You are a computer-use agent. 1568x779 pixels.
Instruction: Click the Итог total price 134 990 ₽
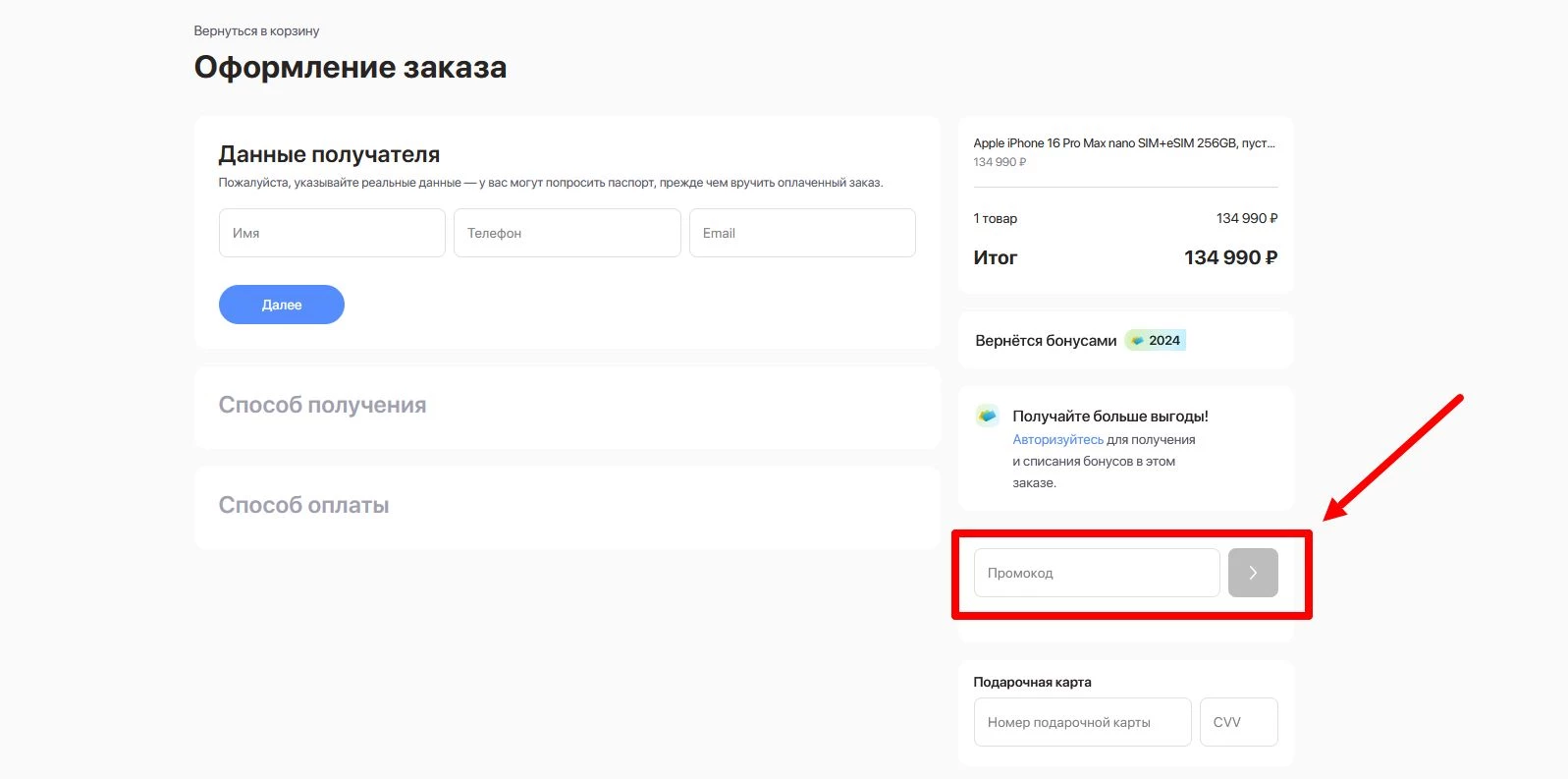(x=1229, y=258)
